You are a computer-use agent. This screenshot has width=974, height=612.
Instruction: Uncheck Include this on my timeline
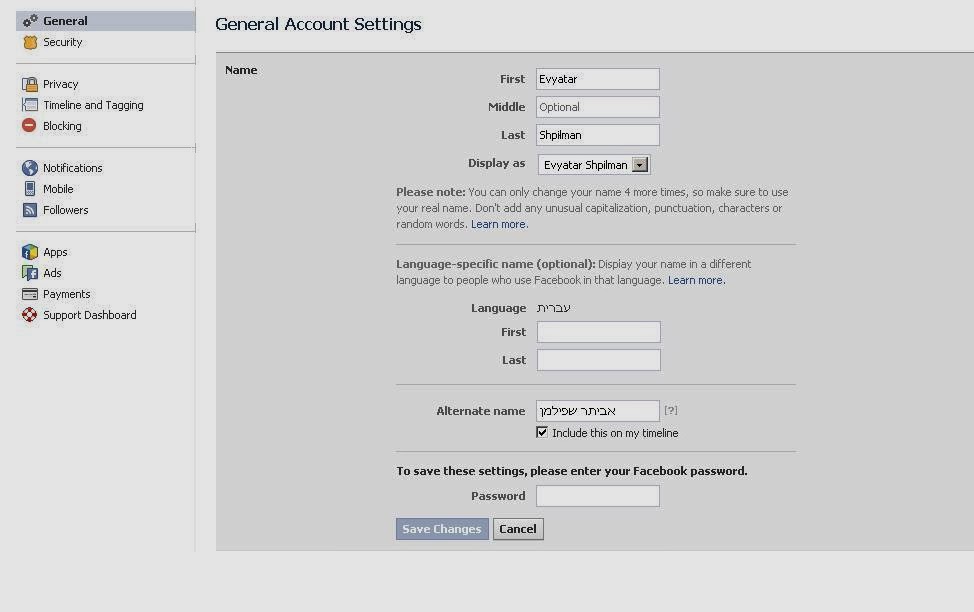click(x=542, y=432)
